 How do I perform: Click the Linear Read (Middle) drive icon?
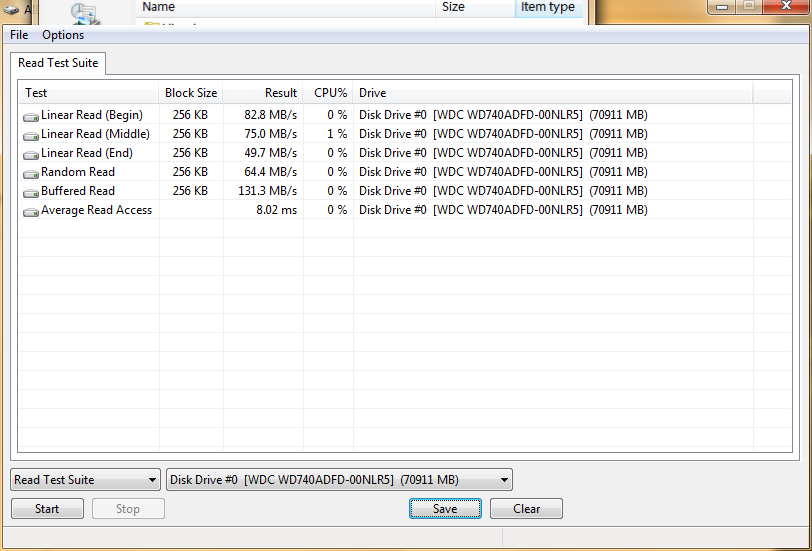pos(31,135)
